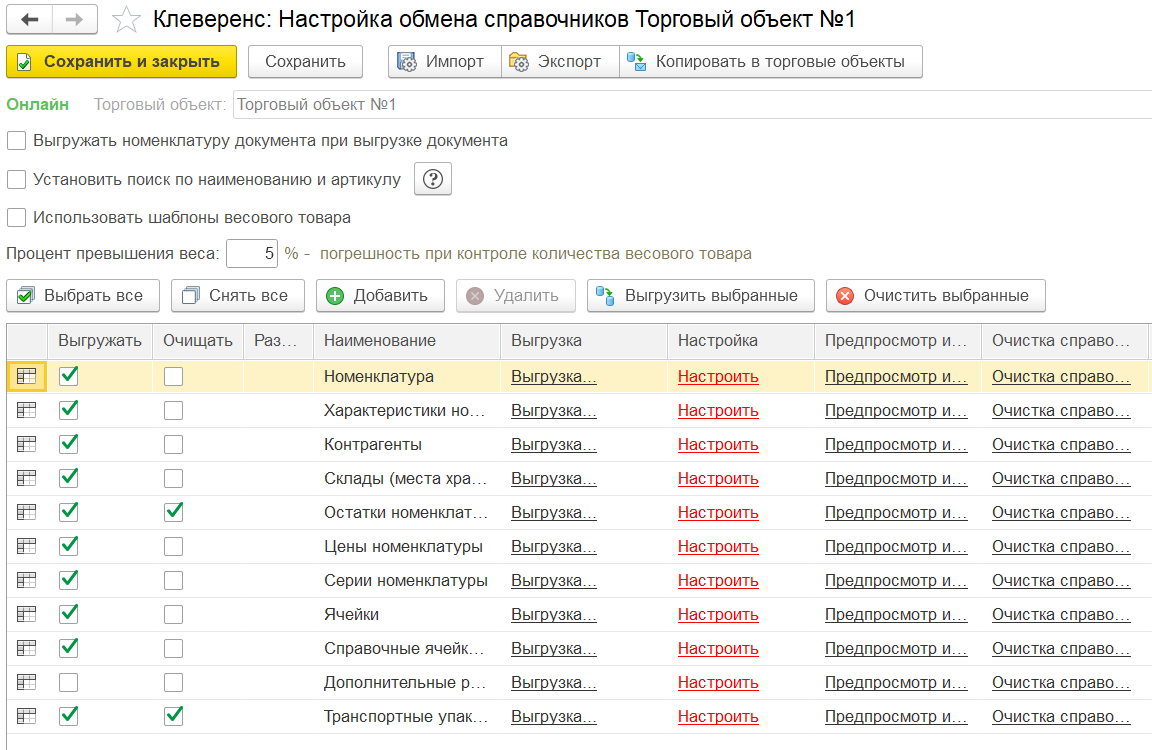Screen dimensions: 1152x750
Task: Click the Торговый объект field
Action: click(692, 105)
